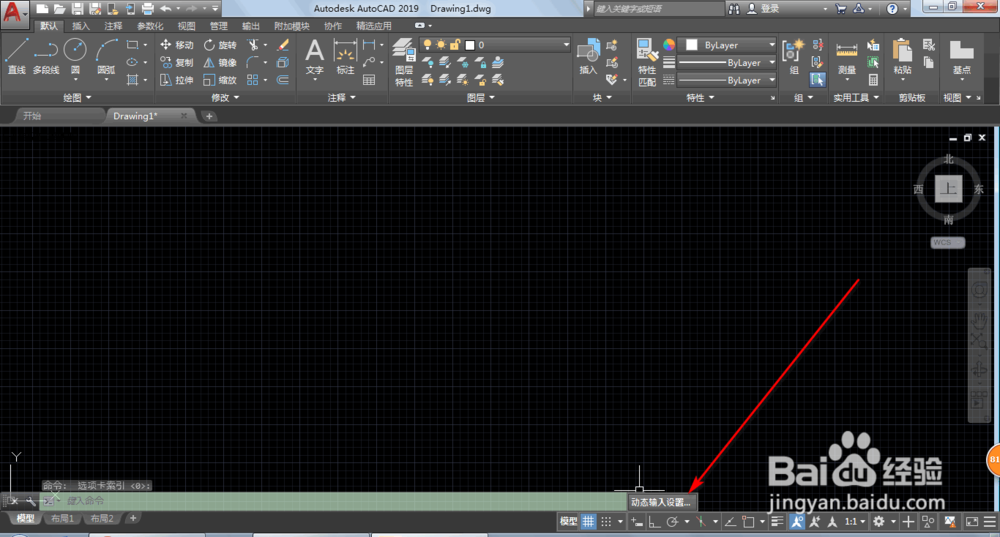Open the annotation scale 1:1 dropdown
This screenshot has height=537, width=1000.
855,522
